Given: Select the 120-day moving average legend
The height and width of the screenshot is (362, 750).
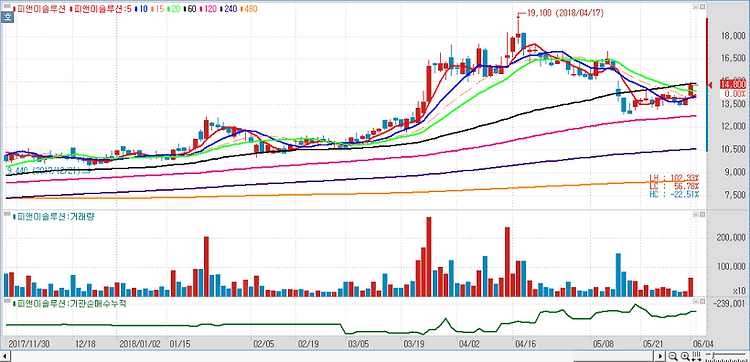Looking at the screenshot, I should [x=209, y=9].
